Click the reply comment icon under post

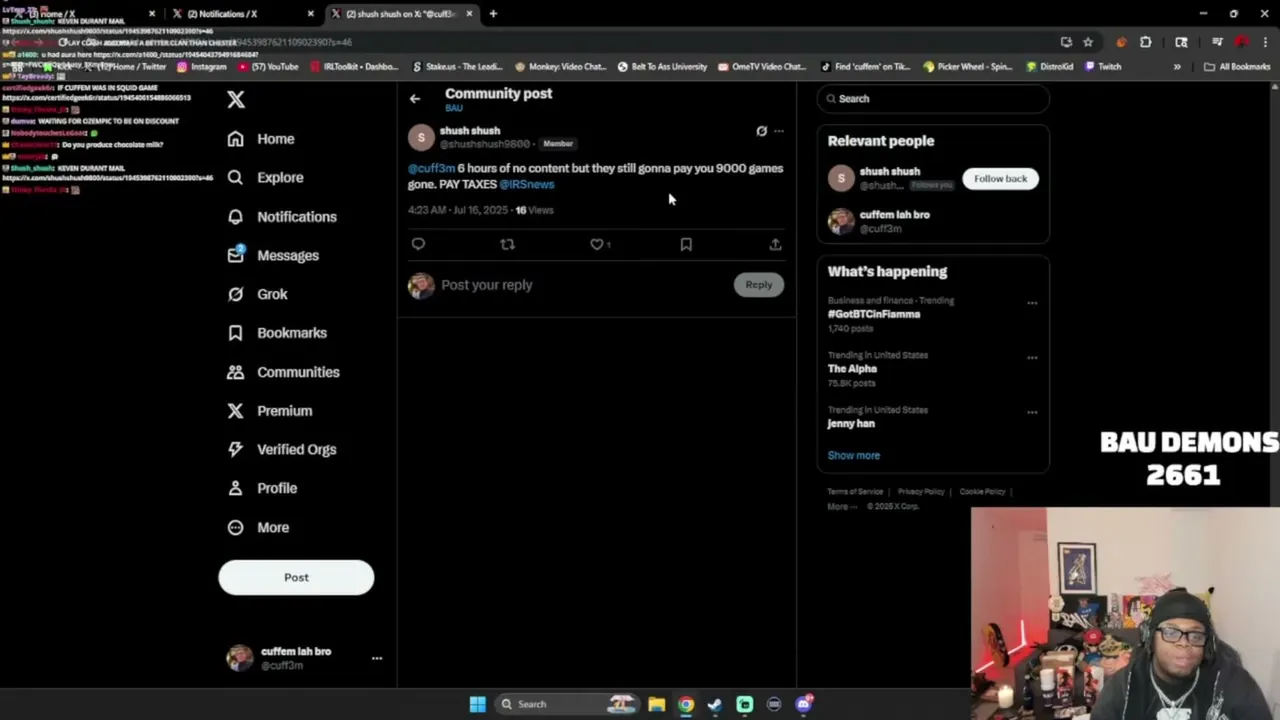pyautogui.click(x=418, y=244)
